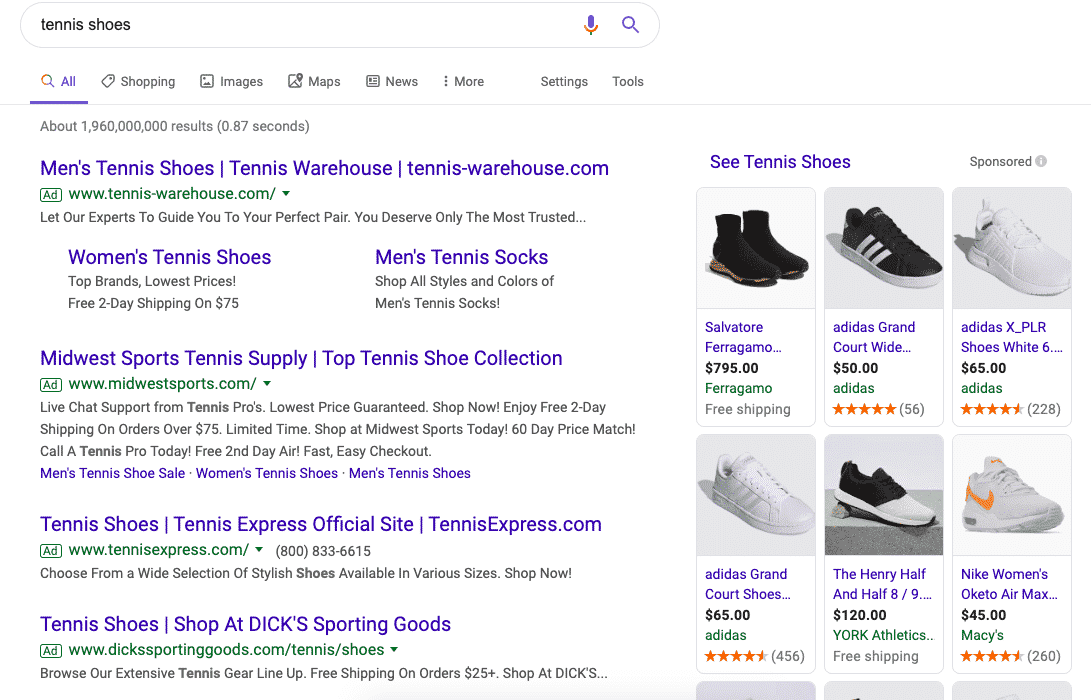Screen dimensions: 1091x700
Task: Open the News tab
Action: tap(392, 81)
